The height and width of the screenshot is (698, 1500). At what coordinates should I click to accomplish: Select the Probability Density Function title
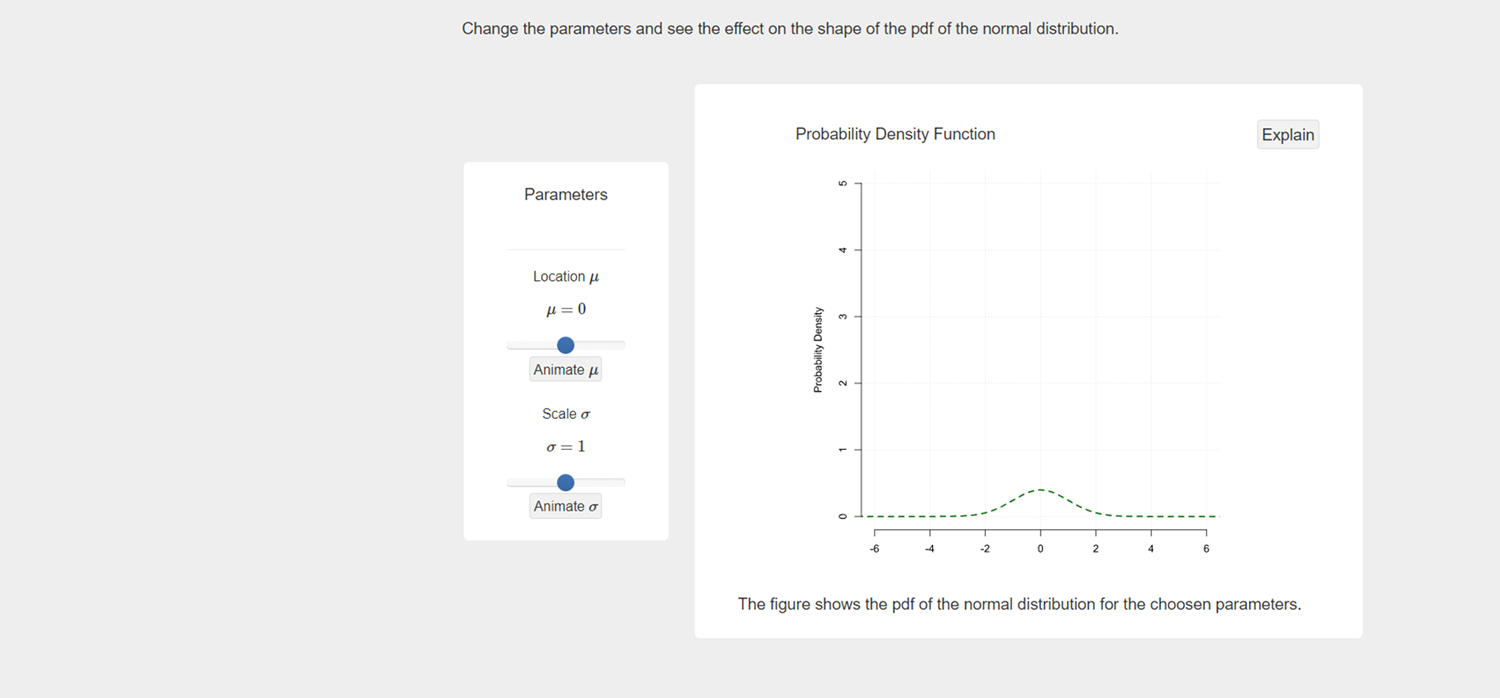(895, 134)
